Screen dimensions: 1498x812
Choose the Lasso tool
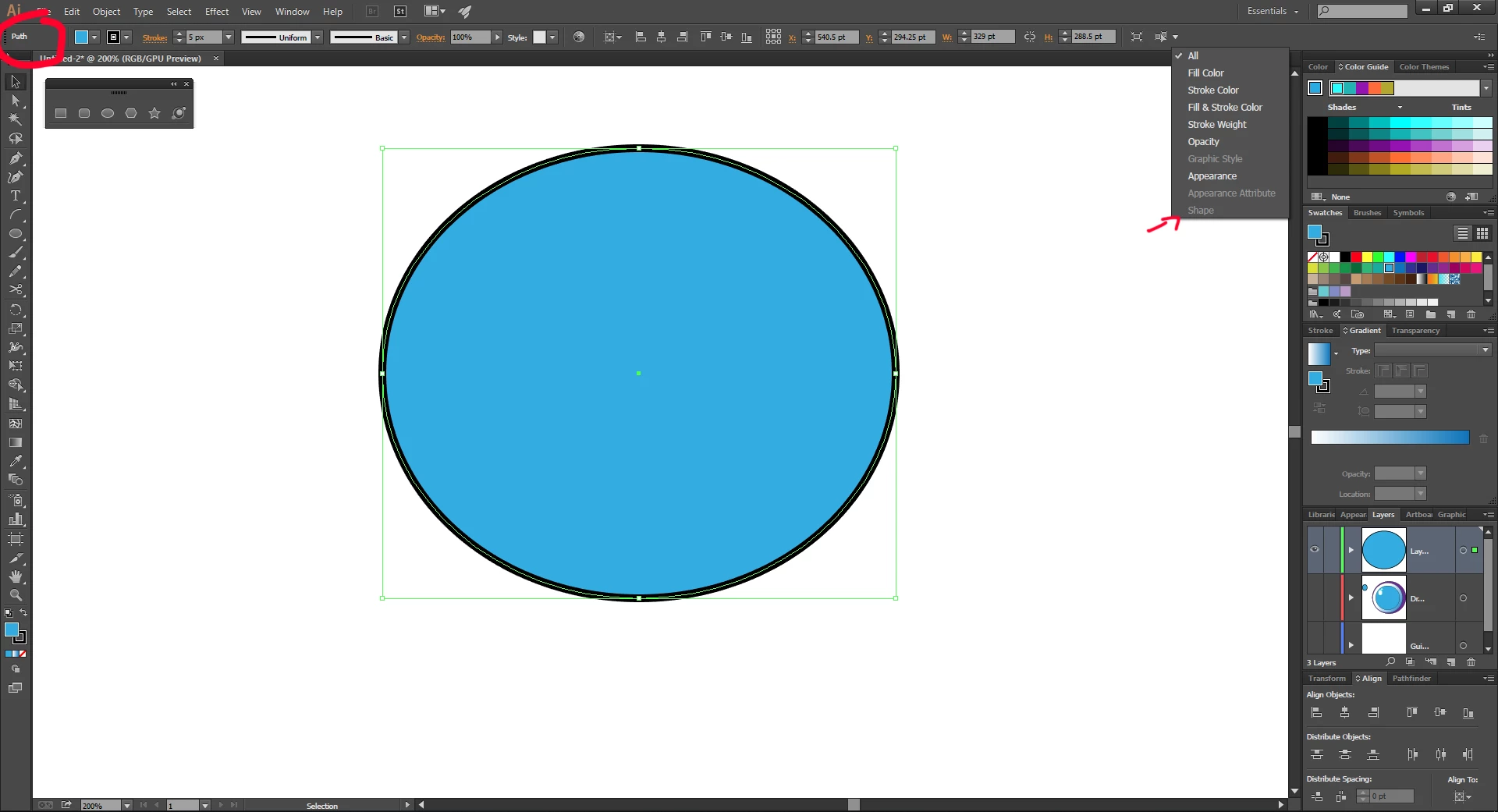pyautogui.click(x=16, y=138)
